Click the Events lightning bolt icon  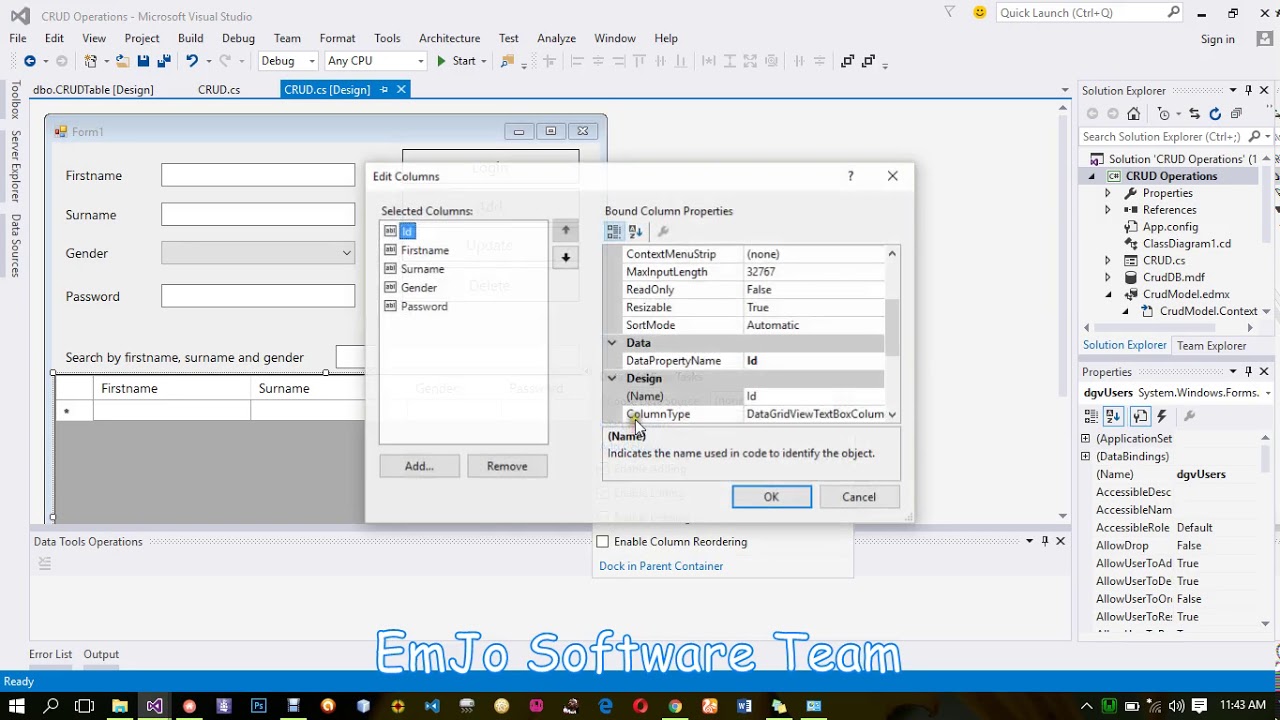pyautogui.click(x=1162, y=416)
